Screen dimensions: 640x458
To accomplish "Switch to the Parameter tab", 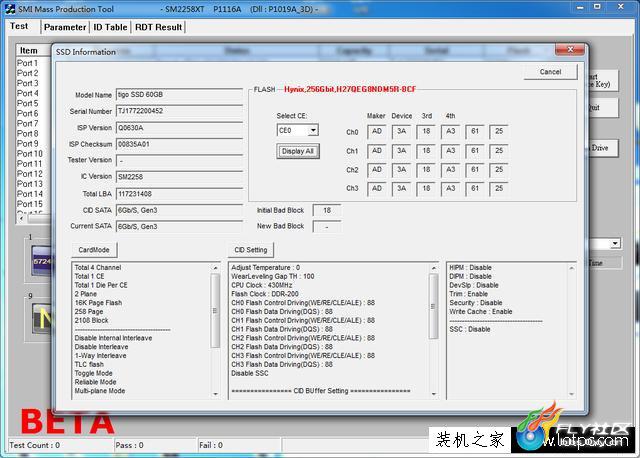I will (x=65, y=27).
